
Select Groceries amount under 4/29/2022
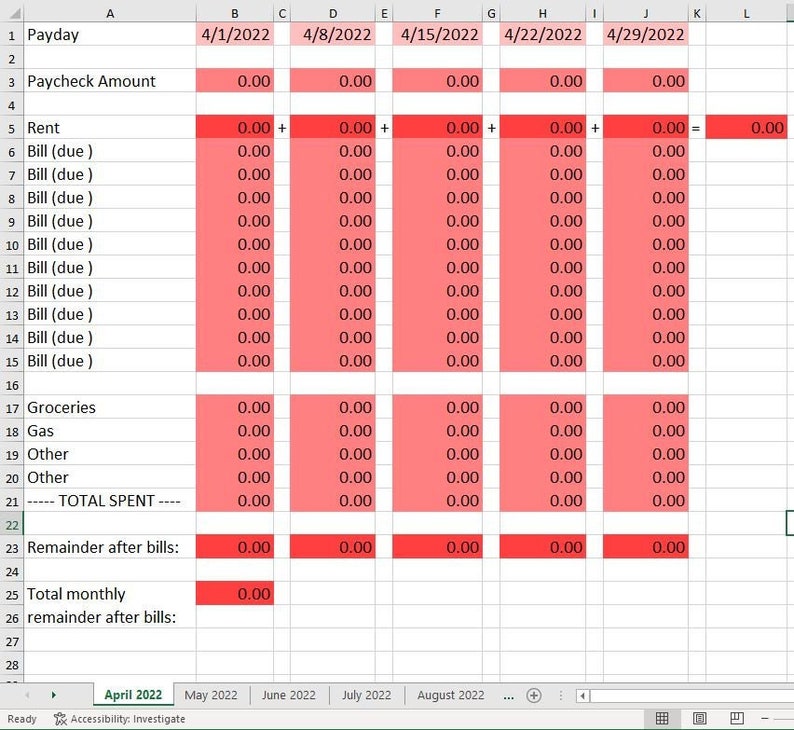[x=646, y=407]
